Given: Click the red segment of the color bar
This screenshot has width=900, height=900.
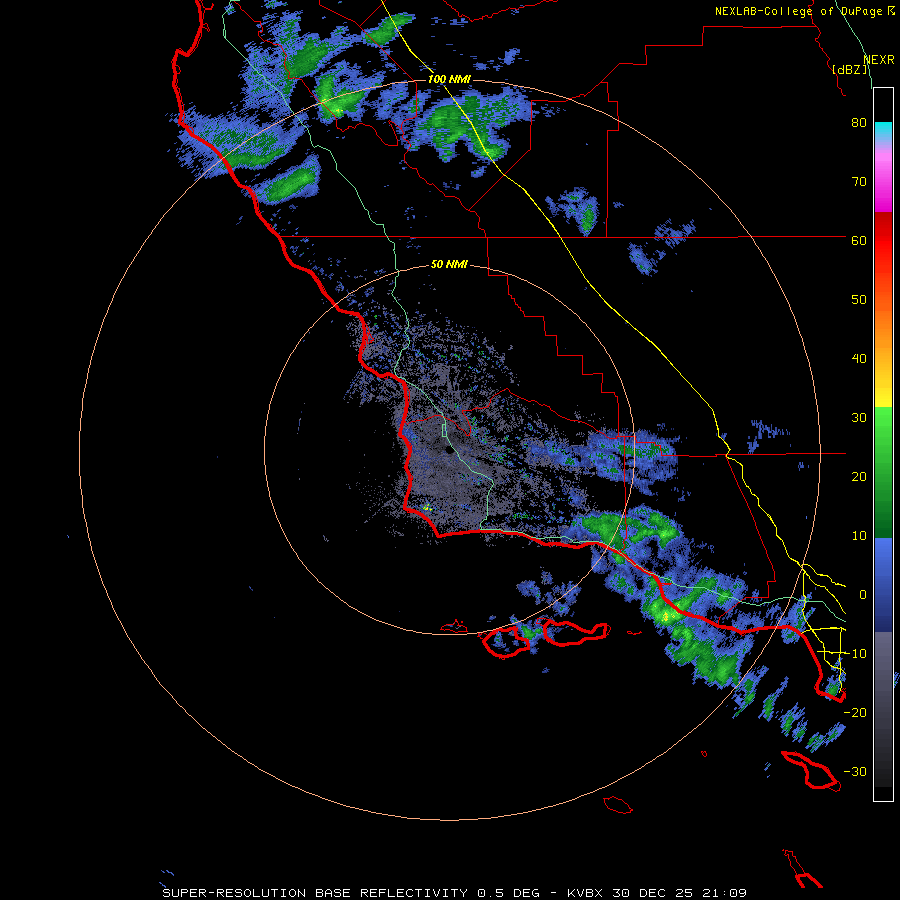Looking at the screenshot, I should (x=883, y=241).
